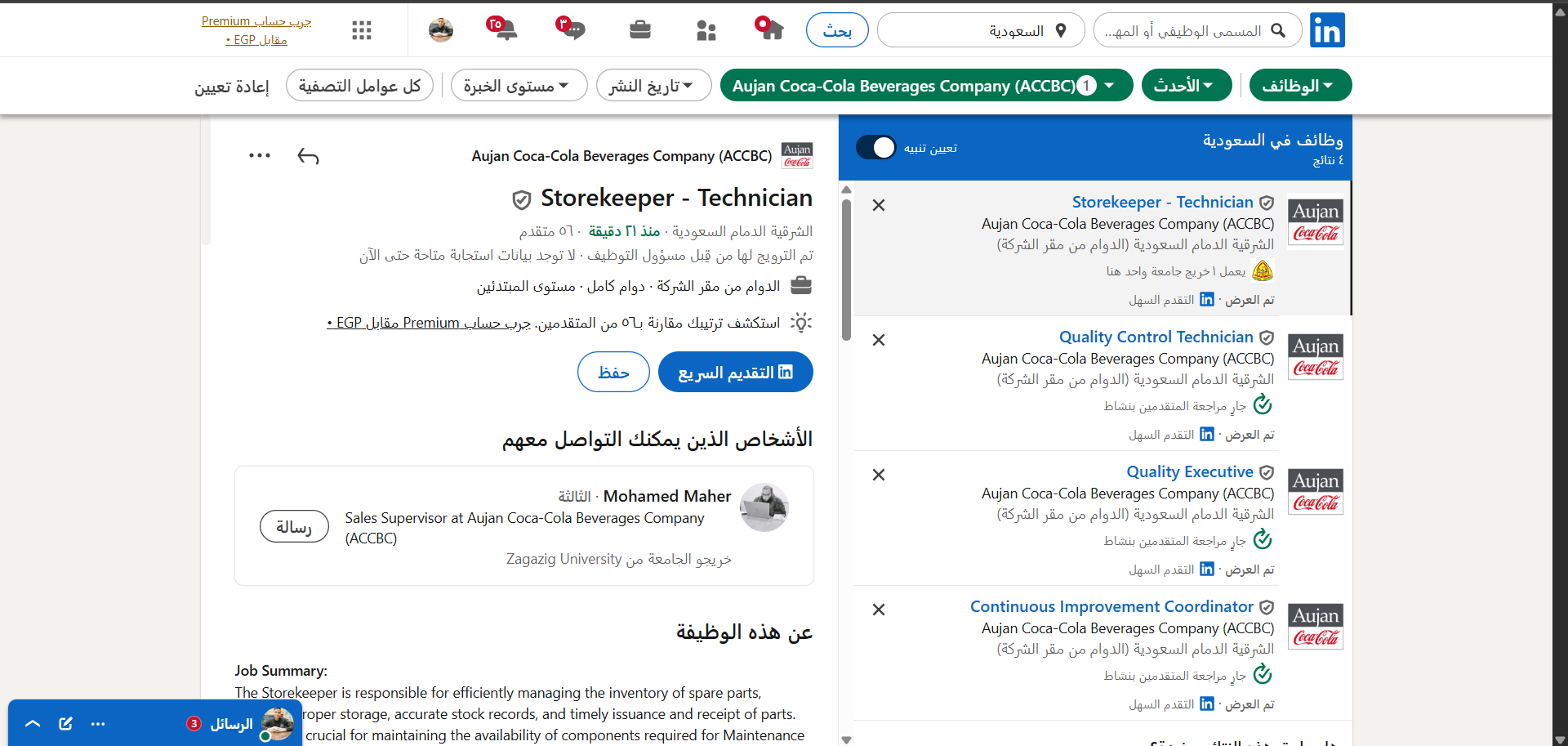Click page scrollbar down arrow

[1560, 739]
